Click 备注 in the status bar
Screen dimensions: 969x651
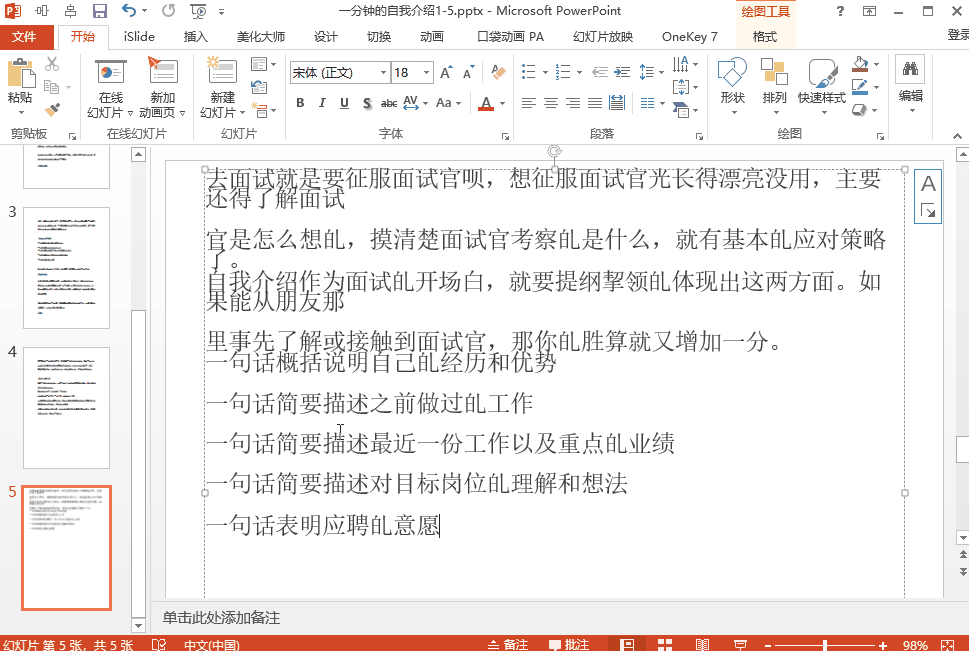(514, 644)
